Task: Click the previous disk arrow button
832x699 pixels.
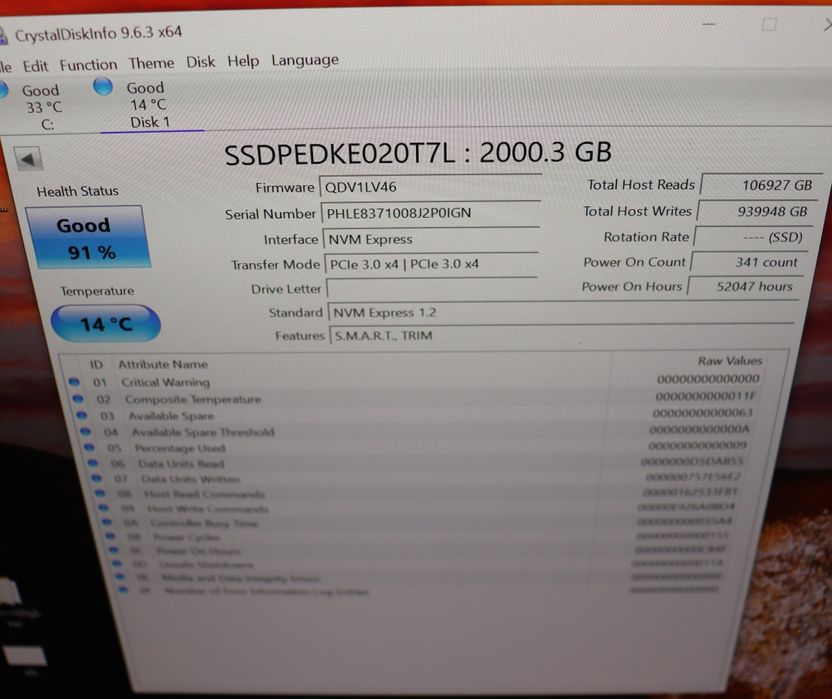Action: click(29, 158)
